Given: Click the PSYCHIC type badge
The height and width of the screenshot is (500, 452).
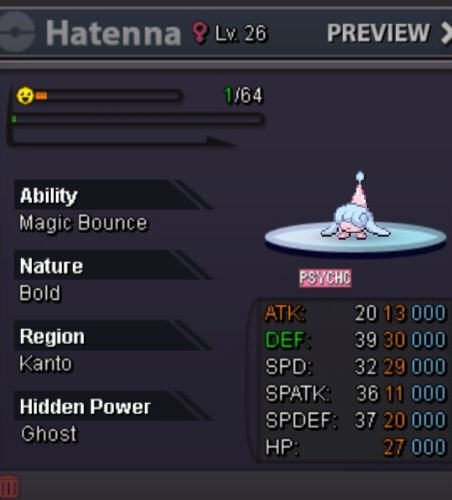Looking at the screenshot, I should click(325, 278).
